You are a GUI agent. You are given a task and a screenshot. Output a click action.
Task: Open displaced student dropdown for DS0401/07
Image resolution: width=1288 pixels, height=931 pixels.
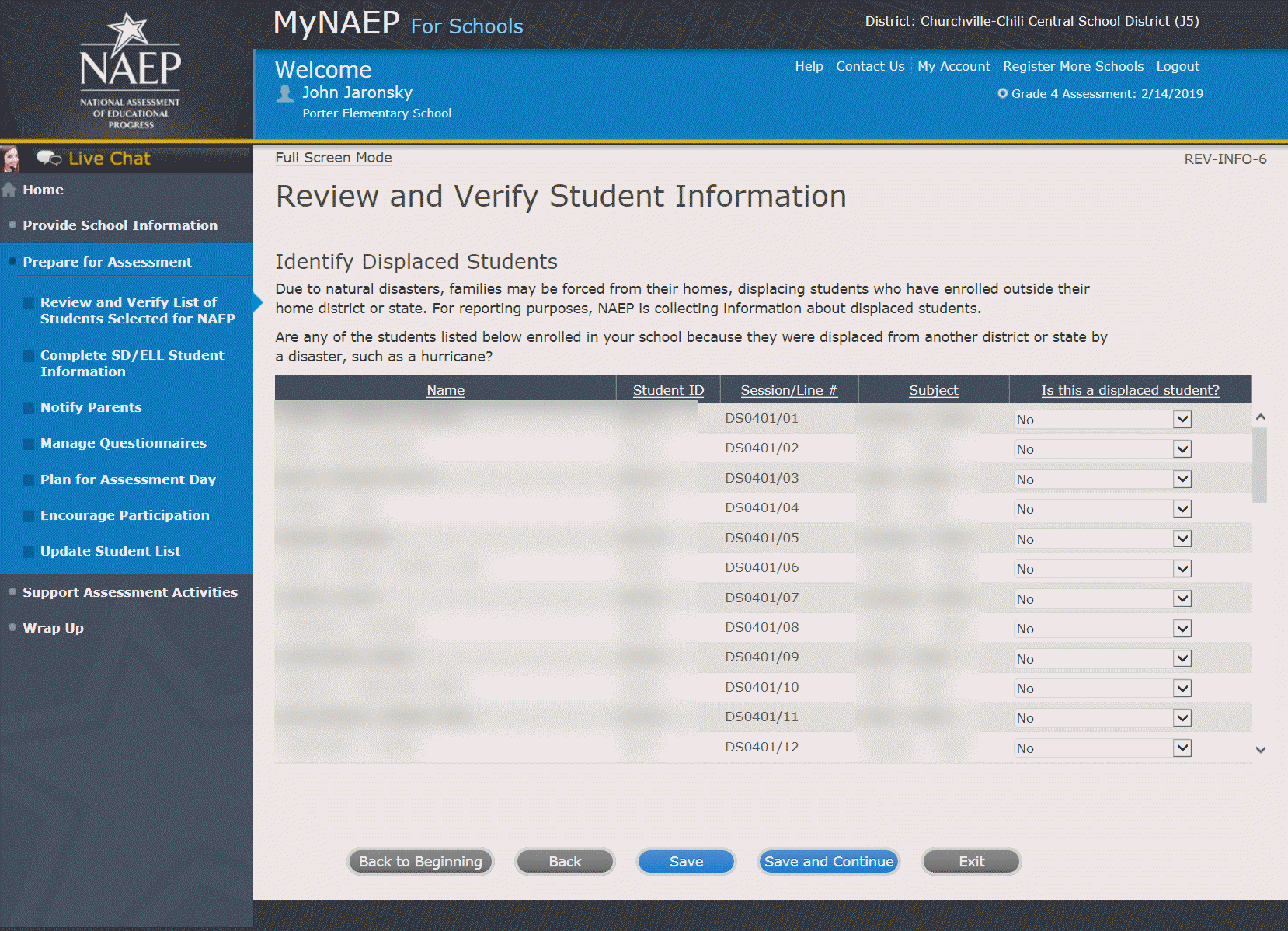(x=1103, y=599)
